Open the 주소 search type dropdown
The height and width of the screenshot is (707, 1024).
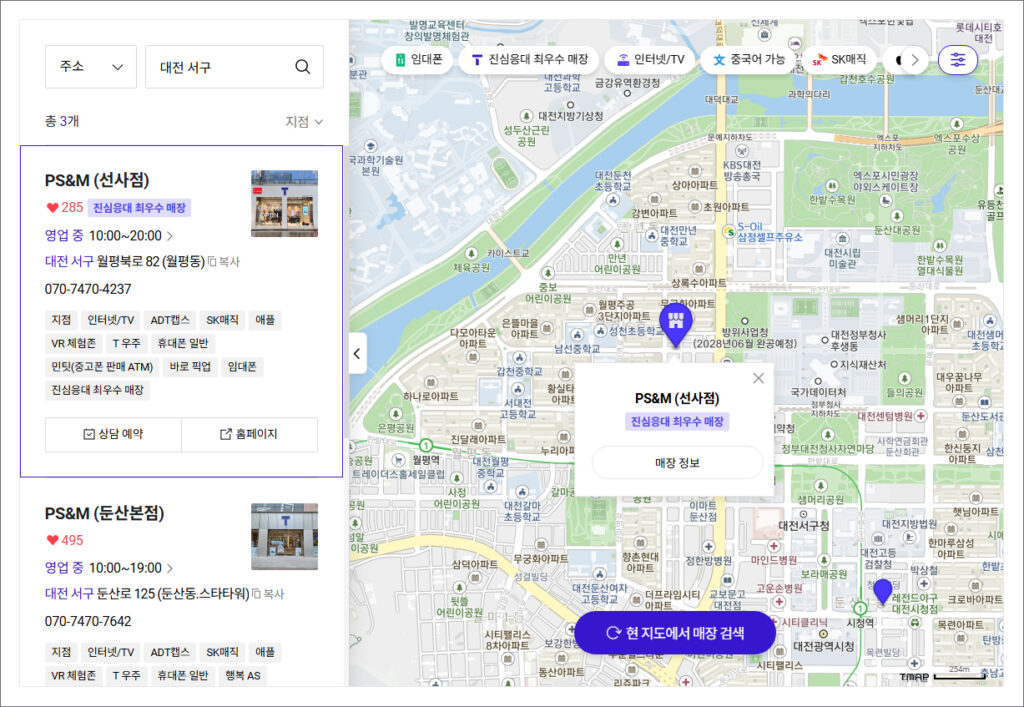click(x=91, y=67)
